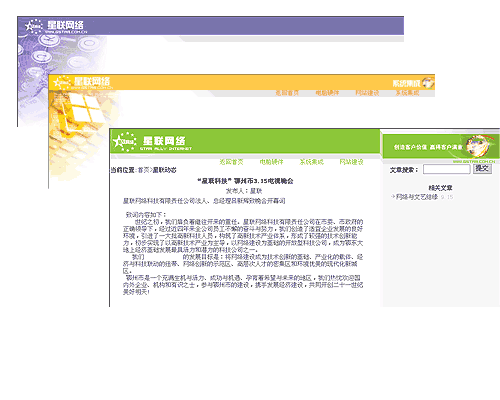The image size is (500, 400).
Task: Open 返回首页 in the orange page menu
Action: (287, 93)
